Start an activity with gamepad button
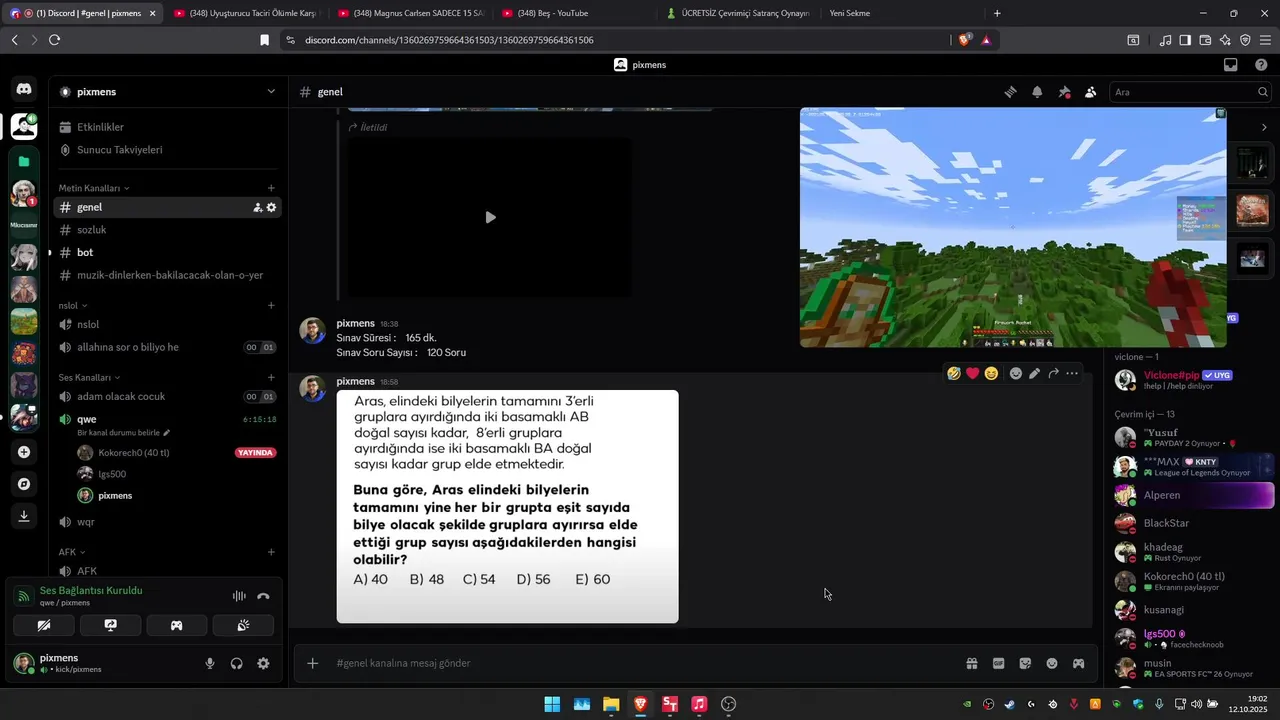 pyautogui.click(x=177, y=625)
